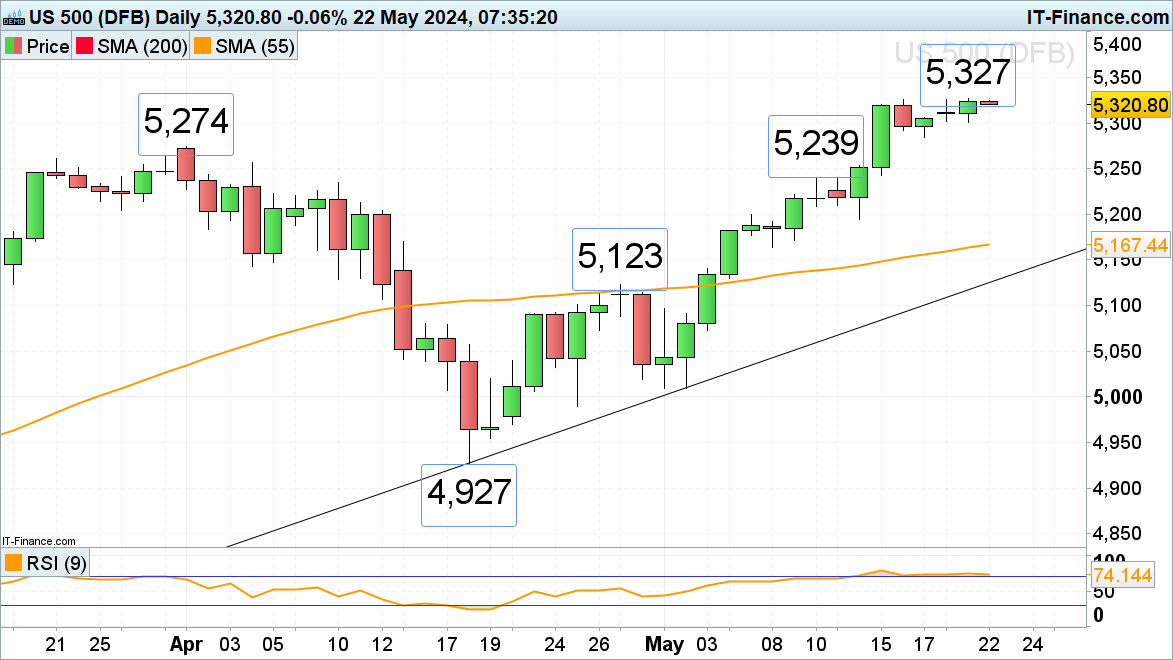Select the 4,927 low price annotation box
The image size is (1173, 660).
(469, 495)
